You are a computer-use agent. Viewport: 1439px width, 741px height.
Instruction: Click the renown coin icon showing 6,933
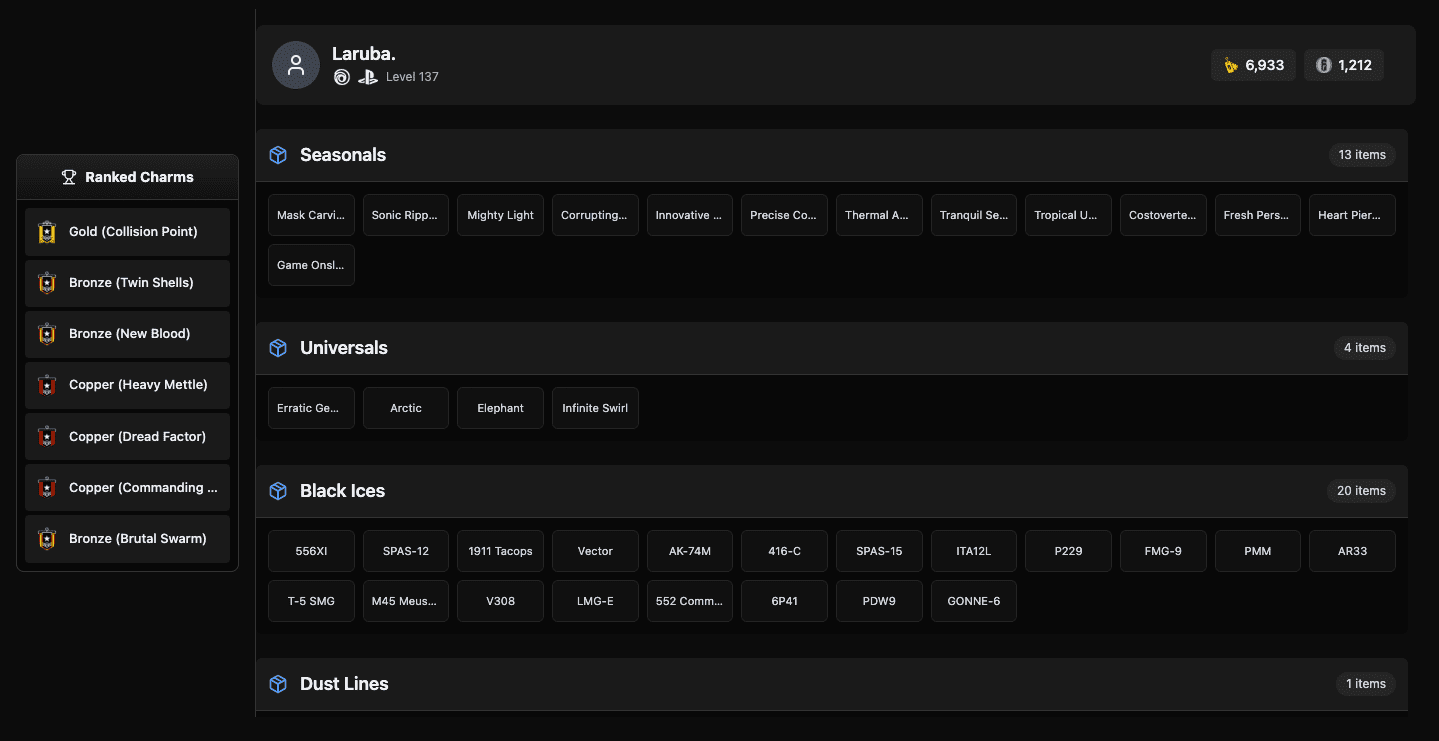(x=1229, y=64)
